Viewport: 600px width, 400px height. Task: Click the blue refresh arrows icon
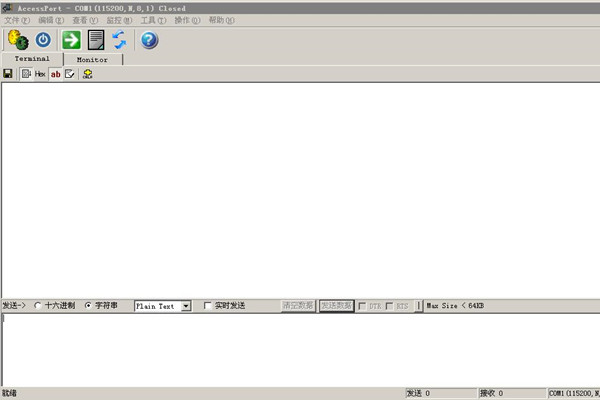(119, 40)
